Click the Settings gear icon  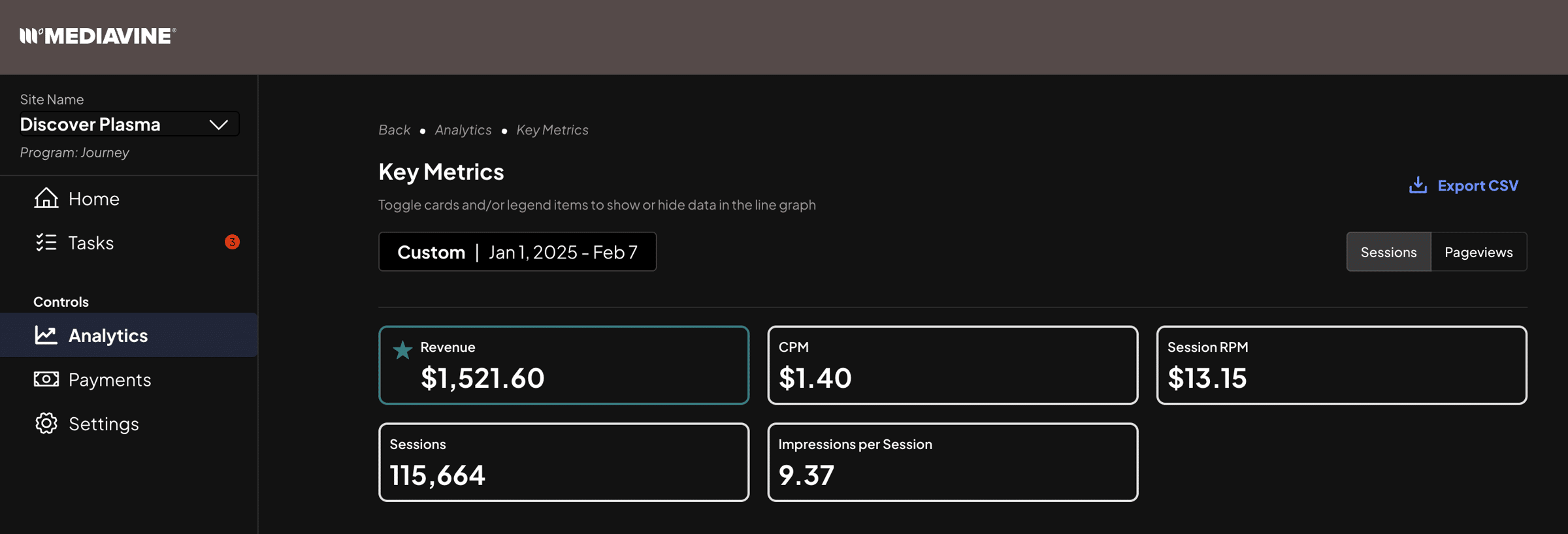coord(46,424)
